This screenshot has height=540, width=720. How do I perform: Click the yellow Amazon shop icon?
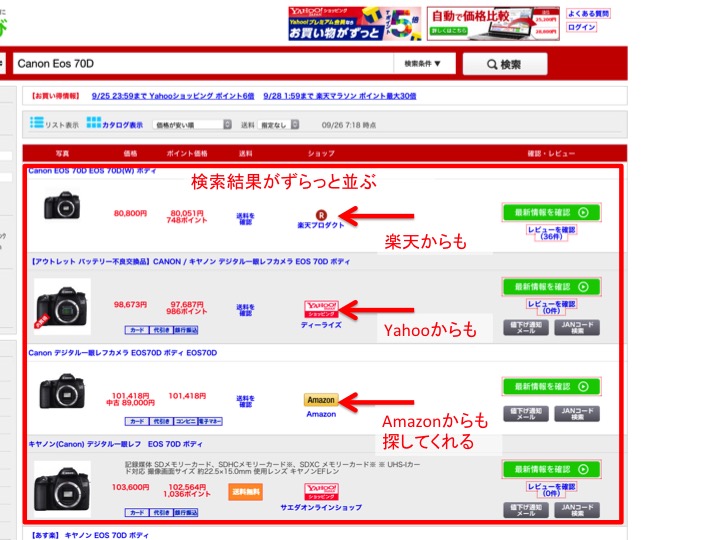pos(321,400)
